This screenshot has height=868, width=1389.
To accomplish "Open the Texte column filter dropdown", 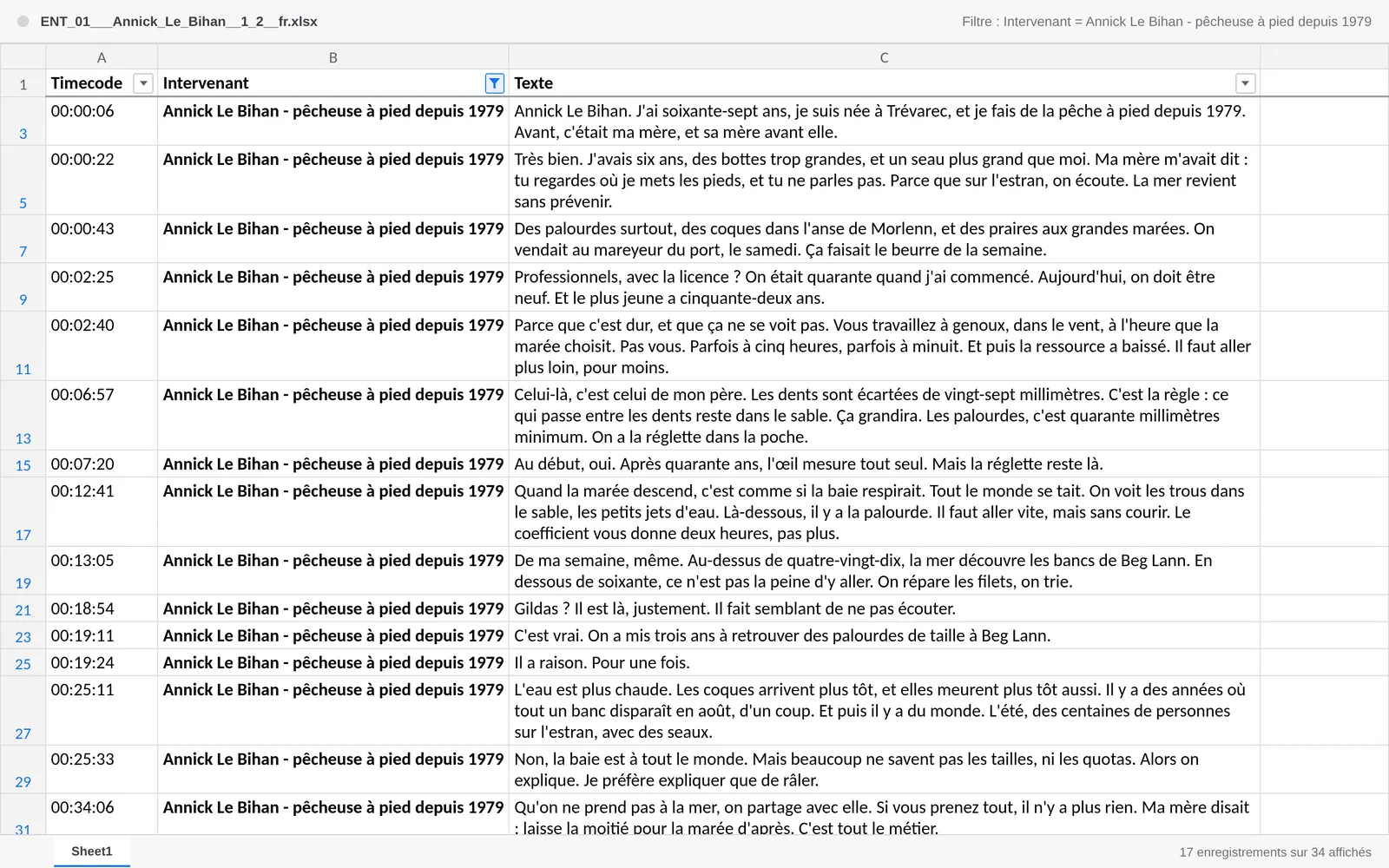I will pos(1245,83).
